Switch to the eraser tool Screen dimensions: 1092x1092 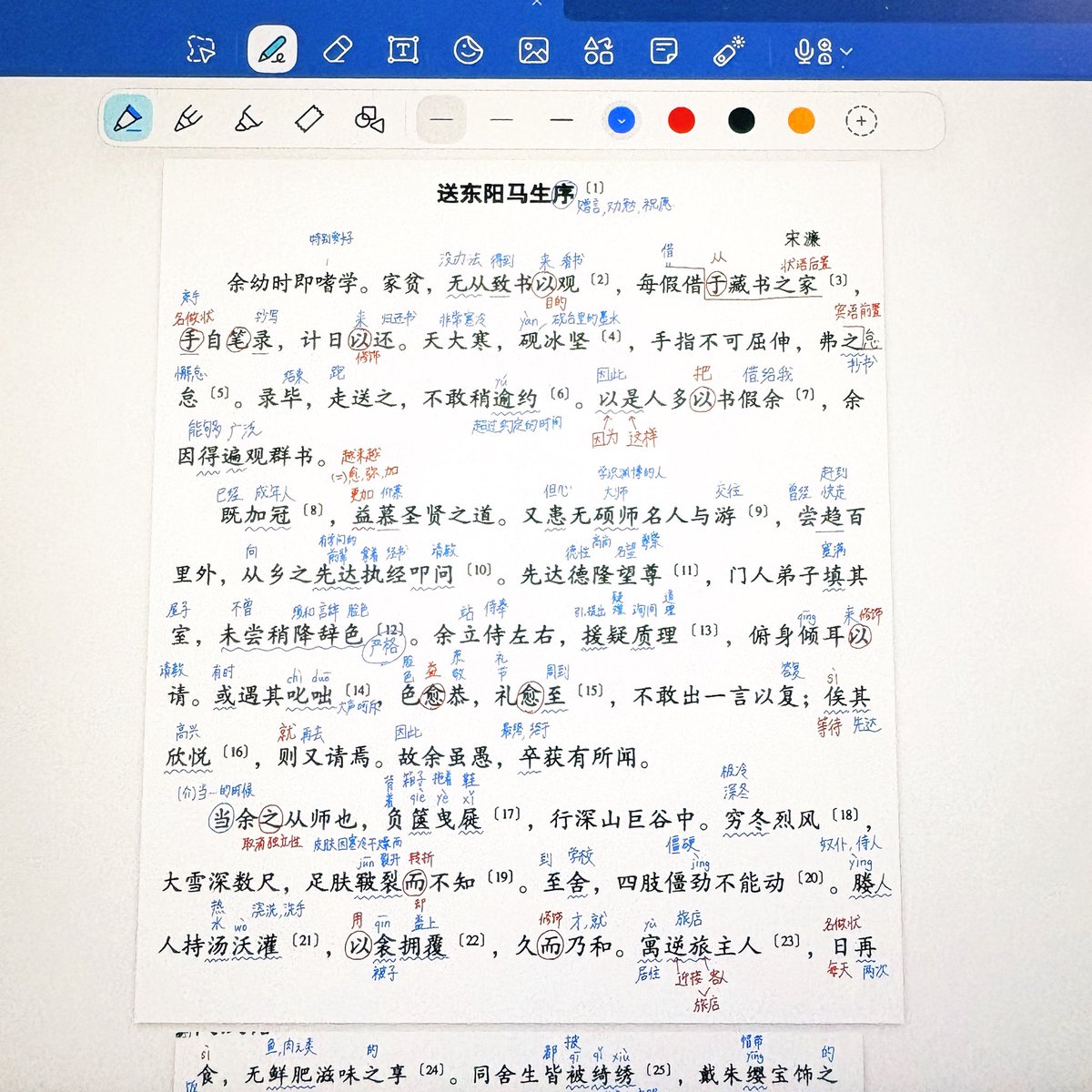338,49
